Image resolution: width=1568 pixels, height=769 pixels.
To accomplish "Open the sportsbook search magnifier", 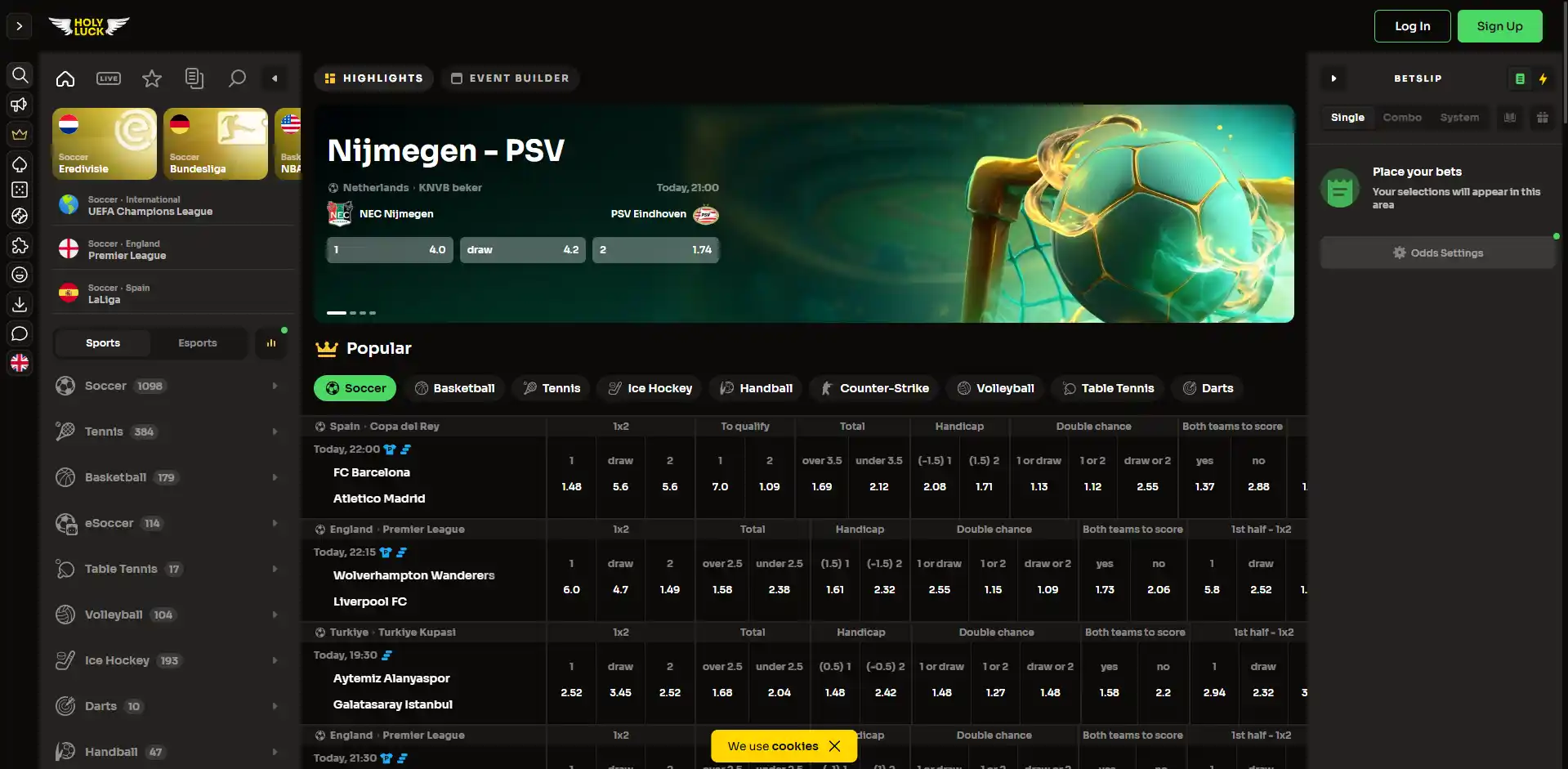I will point(237,78).
